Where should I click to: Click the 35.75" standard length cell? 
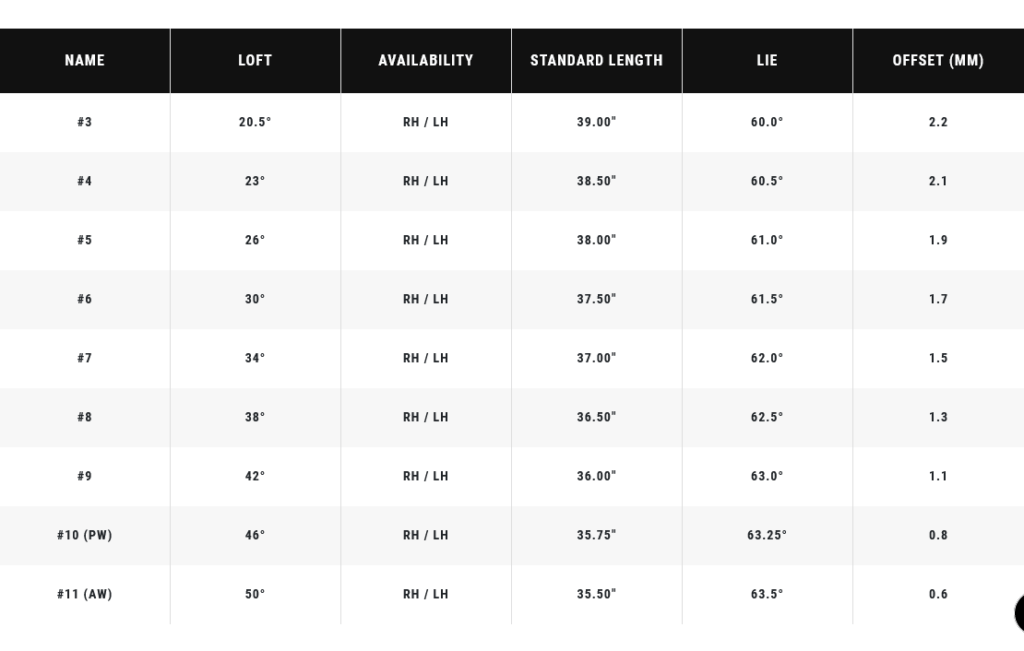tap(596, 535)
